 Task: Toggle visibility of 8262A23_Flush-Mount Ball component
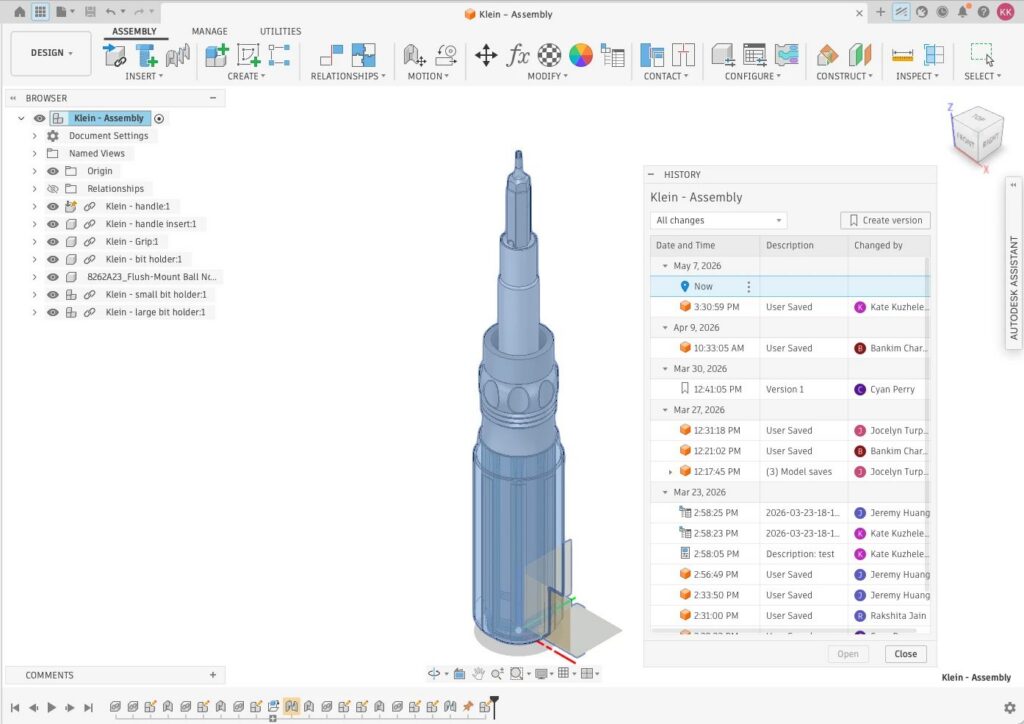coord(53,277)
